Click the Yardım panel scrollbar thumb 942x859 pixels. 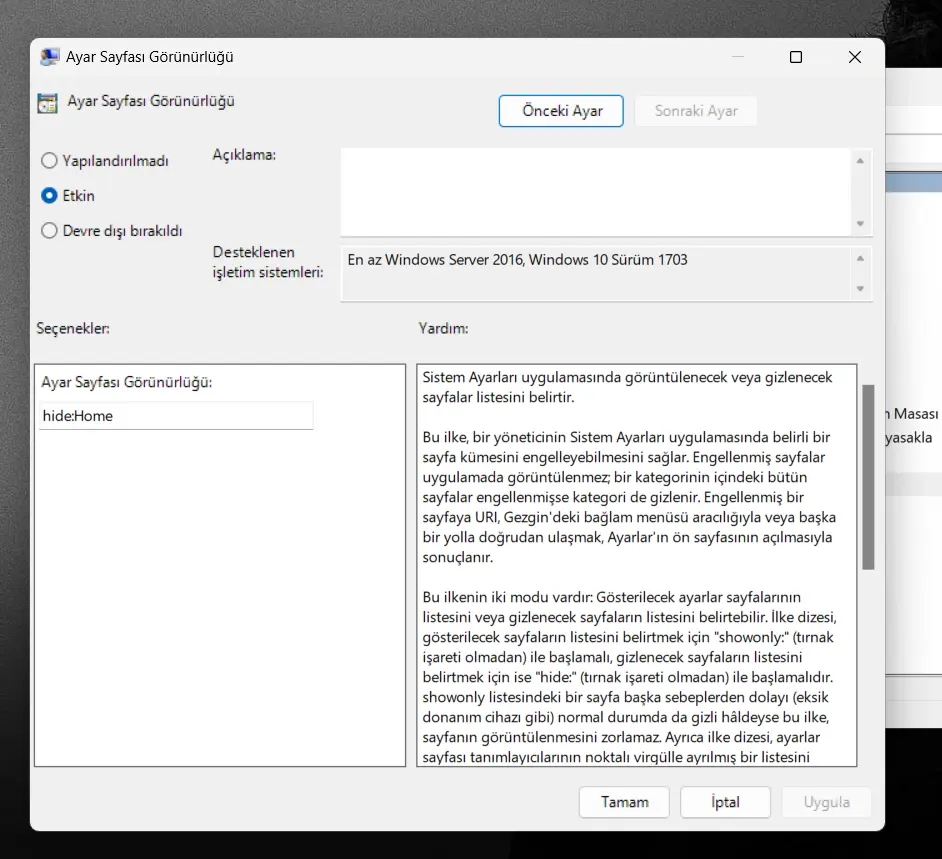(x=868, y=477)
